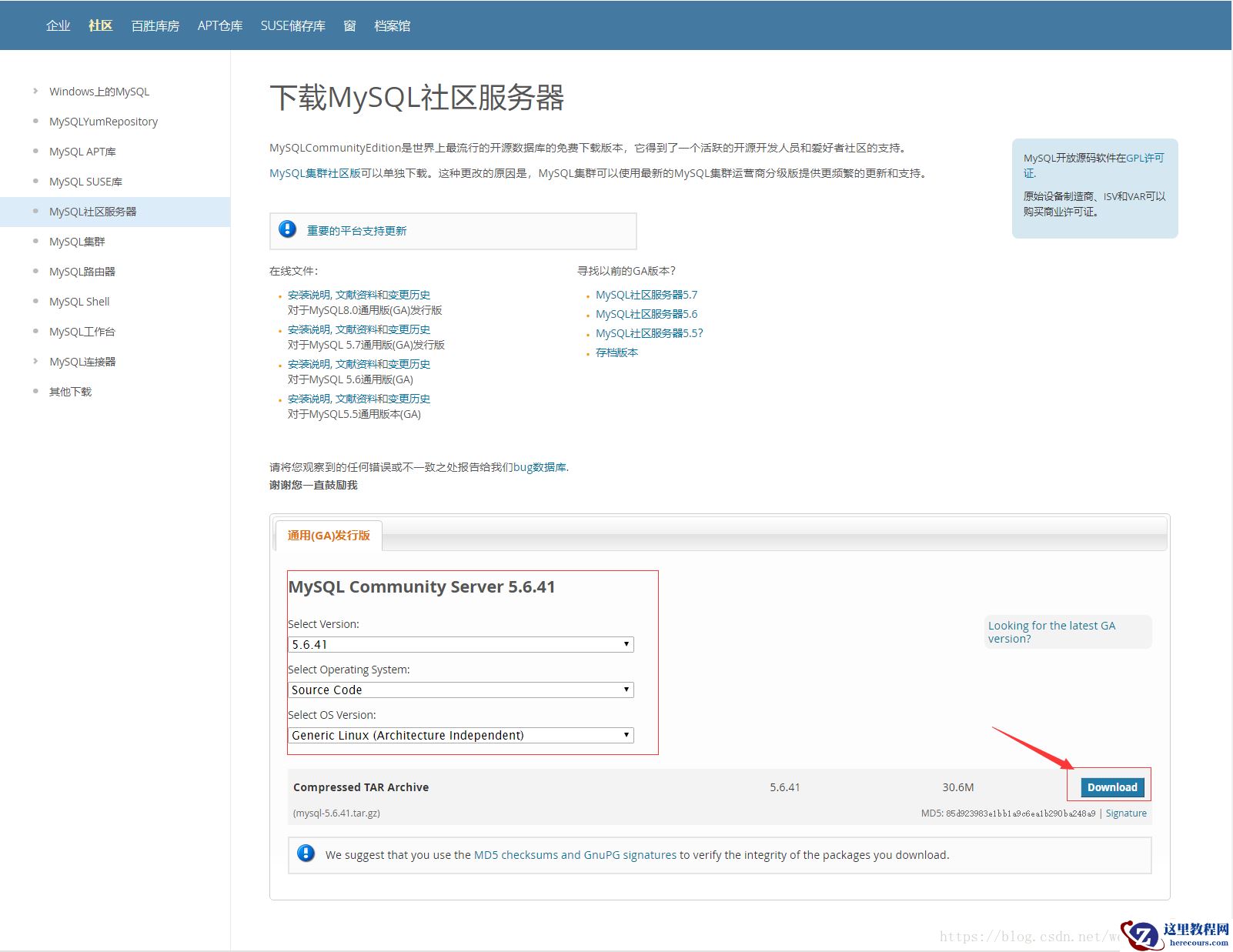Select MySQL Shell in the sidebar

click(79, 302)
